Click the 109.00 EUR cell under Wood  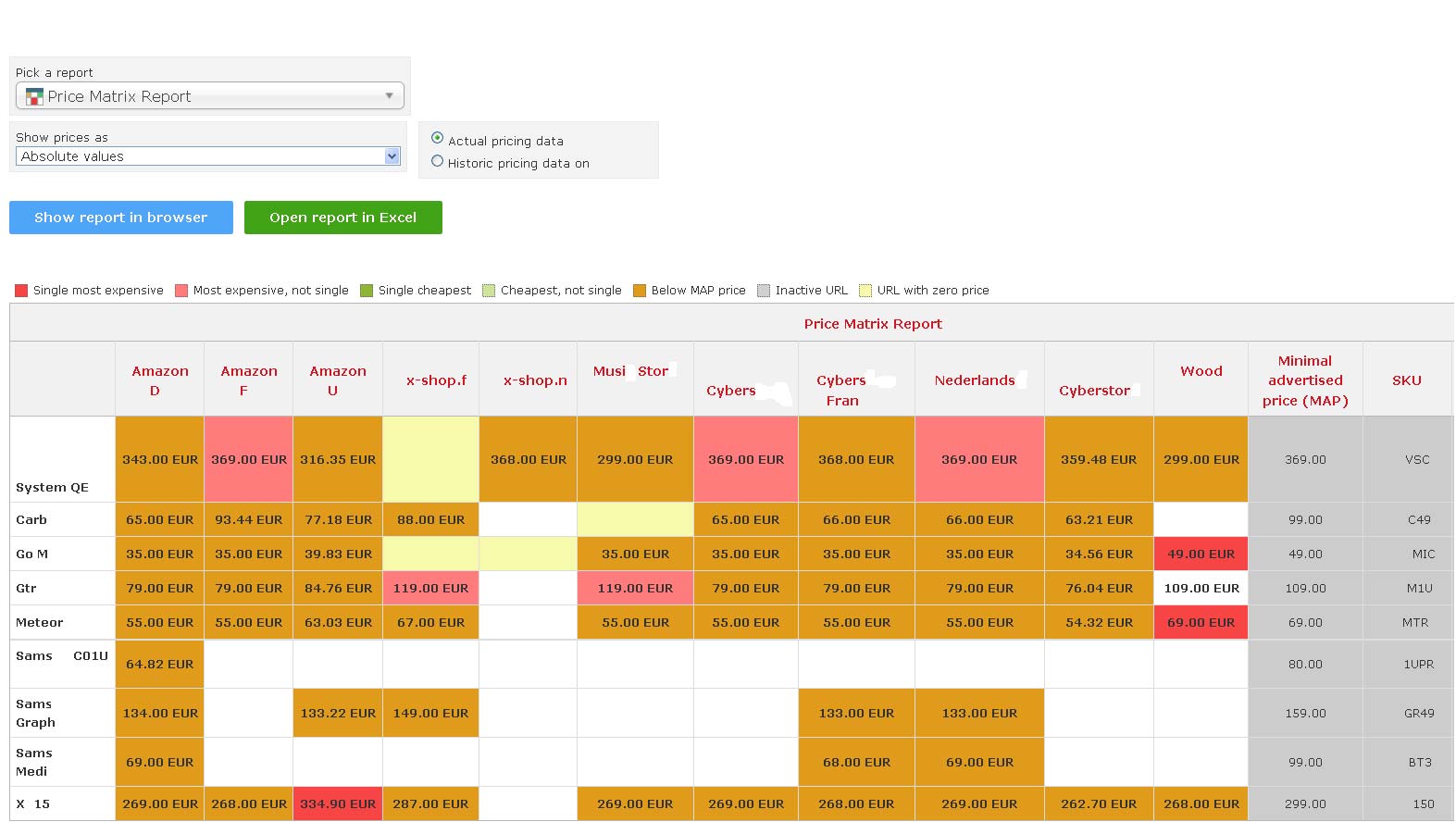[1201, 589]
